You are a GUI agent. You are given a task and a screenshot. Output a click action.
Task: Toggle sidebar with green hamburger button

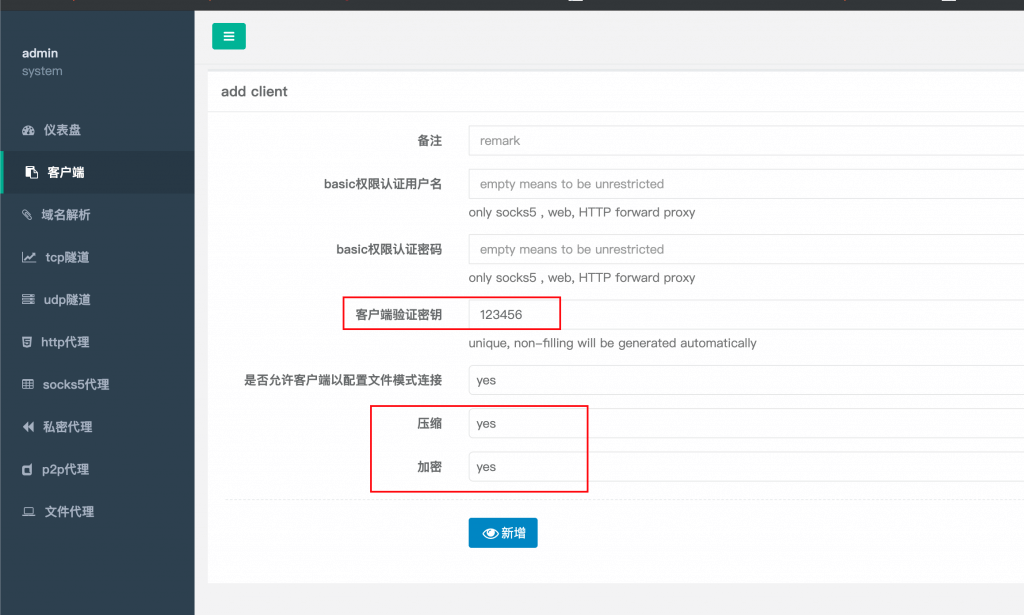point(228,37)
